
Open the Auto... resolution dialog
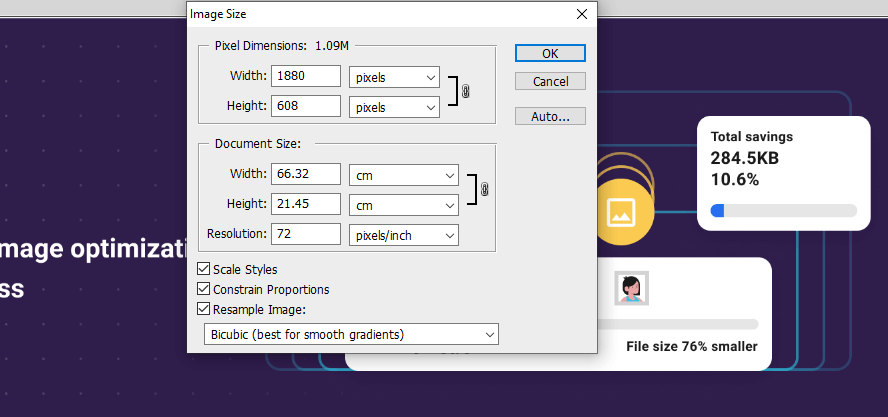550,117
